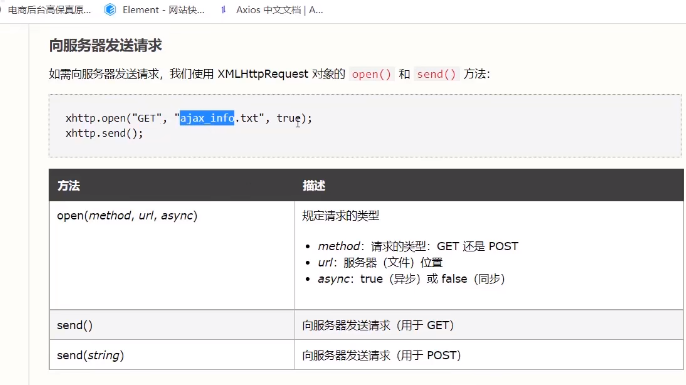Viewport: 686px width, 385px height.
Task: Click the Axios bookmark favicon icon
Action: point(224,10)
